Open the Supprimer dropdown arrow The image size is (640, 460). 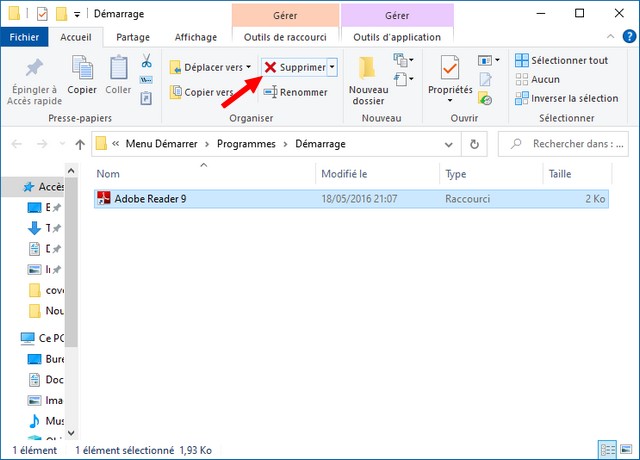pyautogui.click(x=332, y=67)
